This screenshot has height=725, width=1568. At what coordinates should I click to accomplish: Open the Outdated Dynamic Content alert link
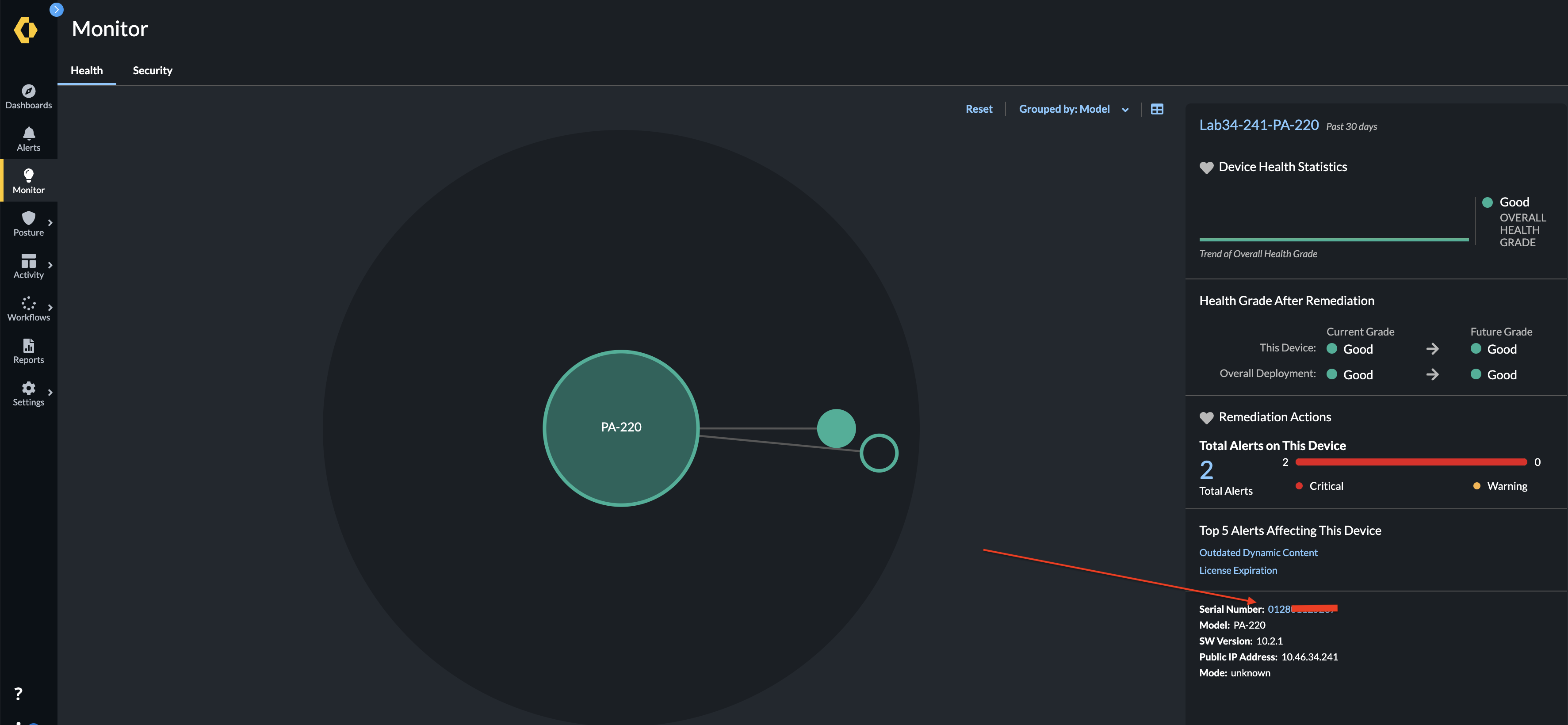click(1258, 552)
